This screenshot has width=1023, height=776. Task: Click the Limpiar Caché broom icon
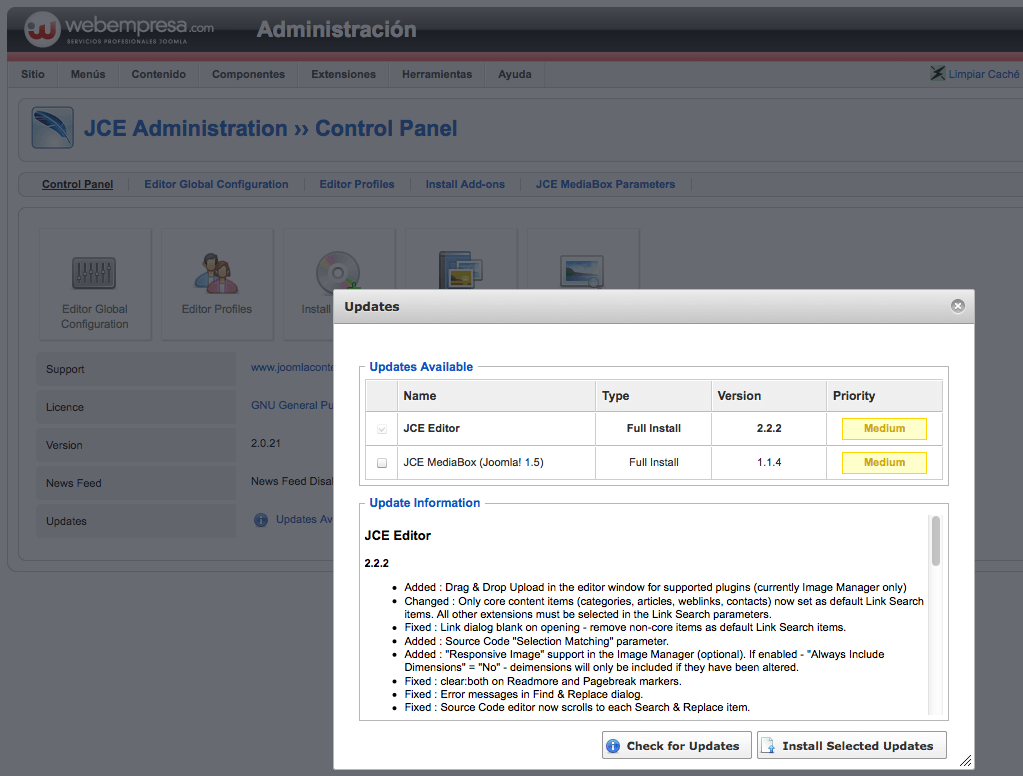938,73
